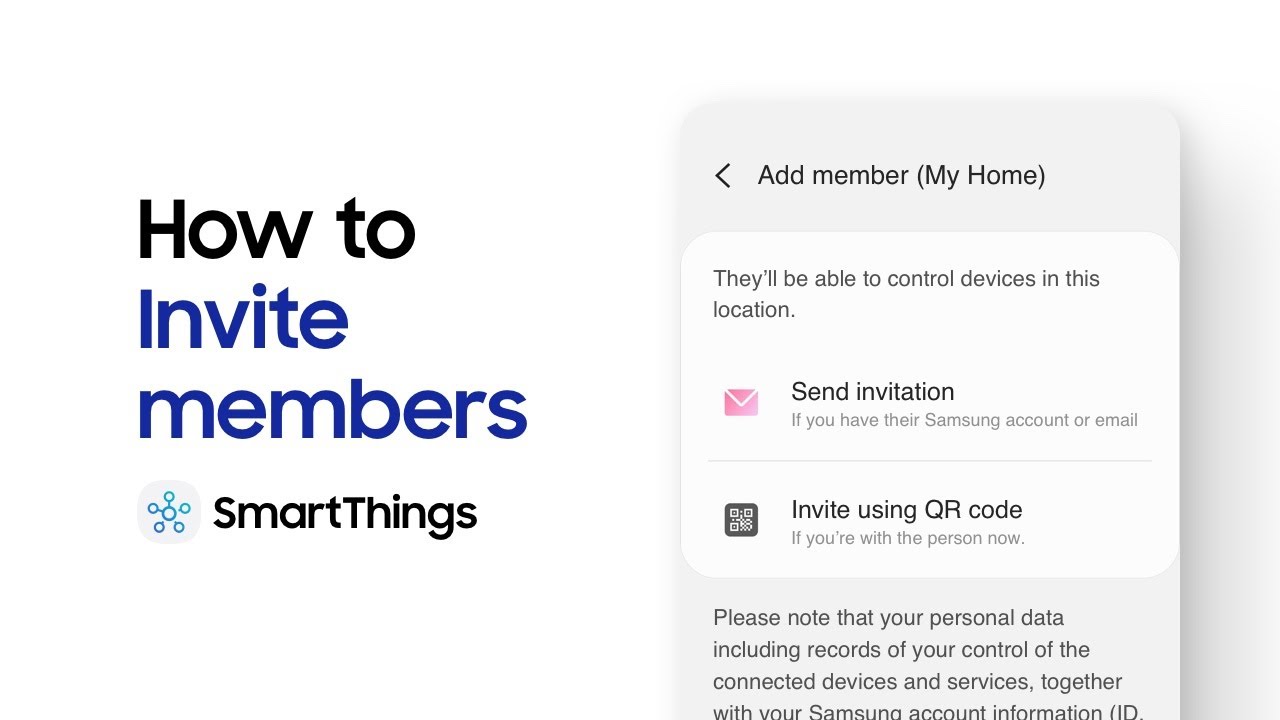Click the divider line between invitation options

point(930,461)
